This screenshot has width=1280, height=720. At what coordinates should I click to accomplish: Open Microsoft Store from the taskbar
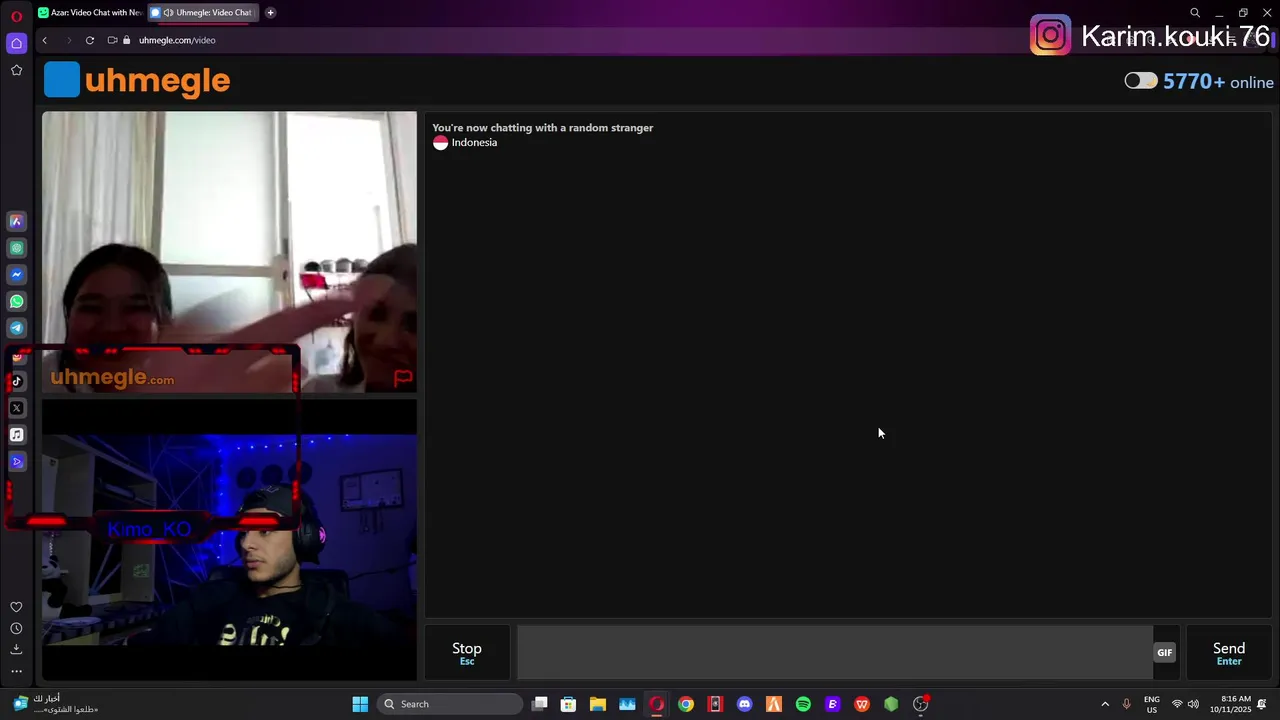pyautogui.click(x=568, y=704)
